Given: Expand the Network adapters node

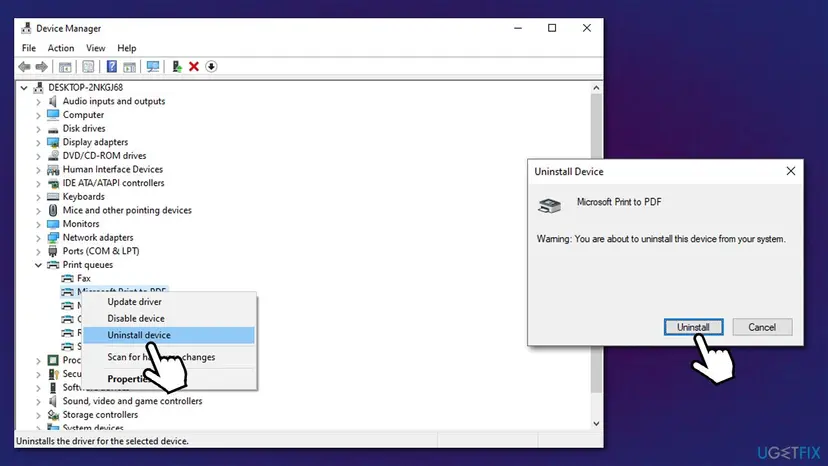Looking at the screenshot, I should 38,238.
